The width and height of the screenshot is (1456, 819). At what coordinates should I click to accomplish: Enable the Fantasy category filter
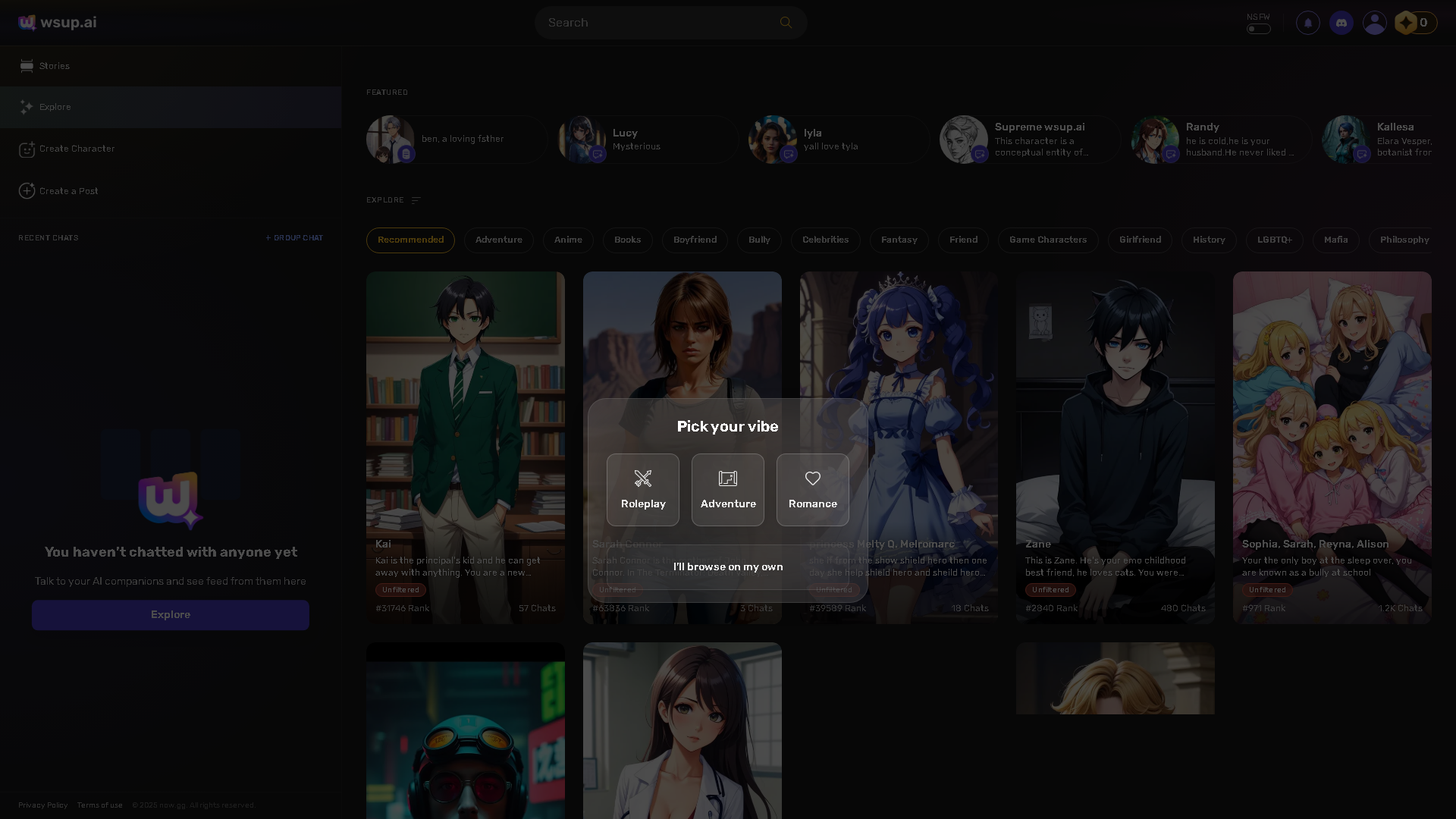pyautogui.click(x=899, y=240)
